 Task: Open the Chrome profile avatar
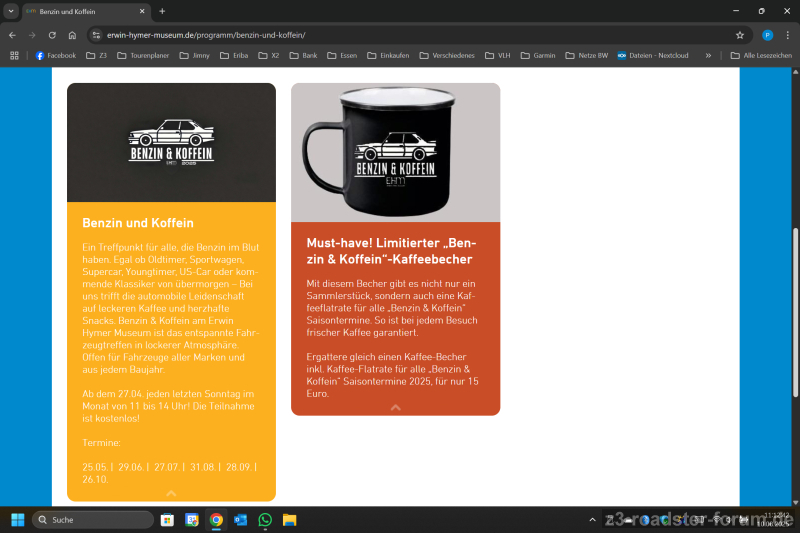coord(767,35)
